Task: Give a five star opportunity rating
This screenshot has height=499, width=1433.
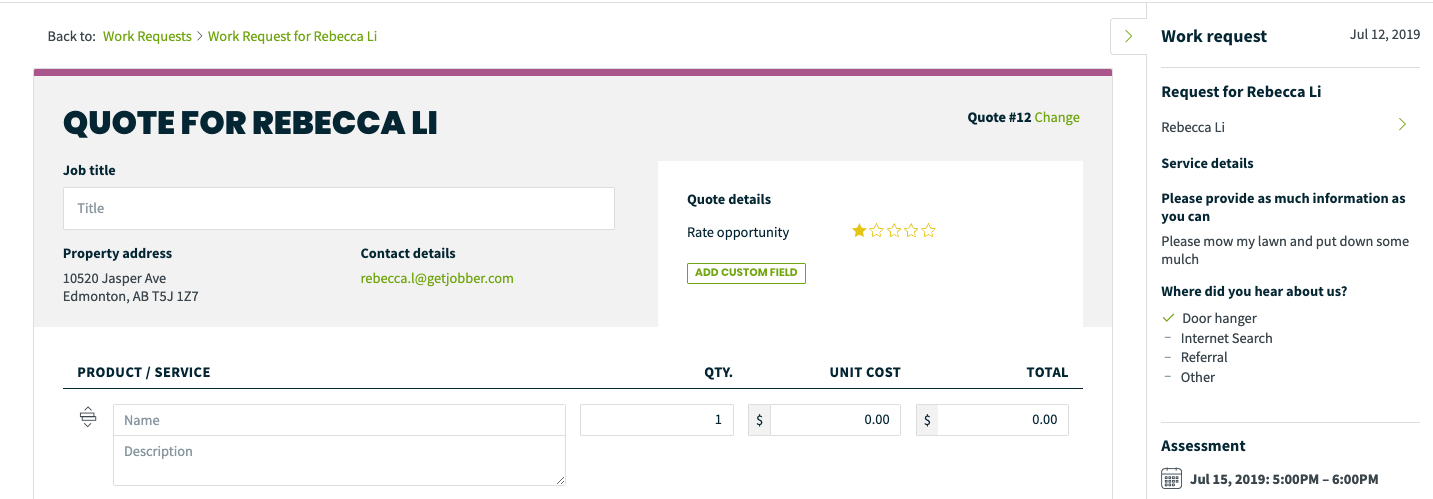Action: (x=928, y=231)
